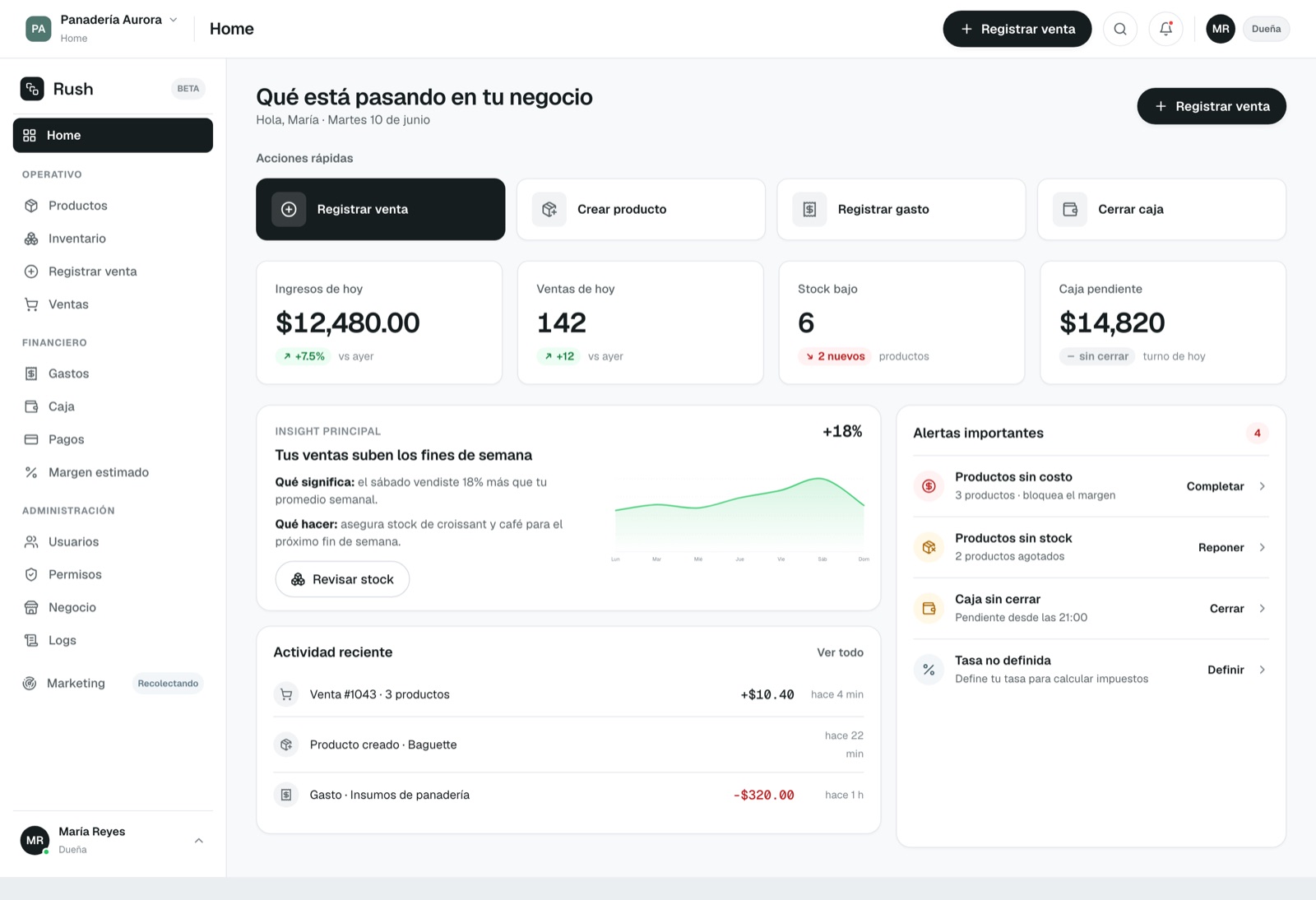The height and width of the screenshot is (900, 1316).
Task: Click the Stock bajo value 6
Action: 806,322
